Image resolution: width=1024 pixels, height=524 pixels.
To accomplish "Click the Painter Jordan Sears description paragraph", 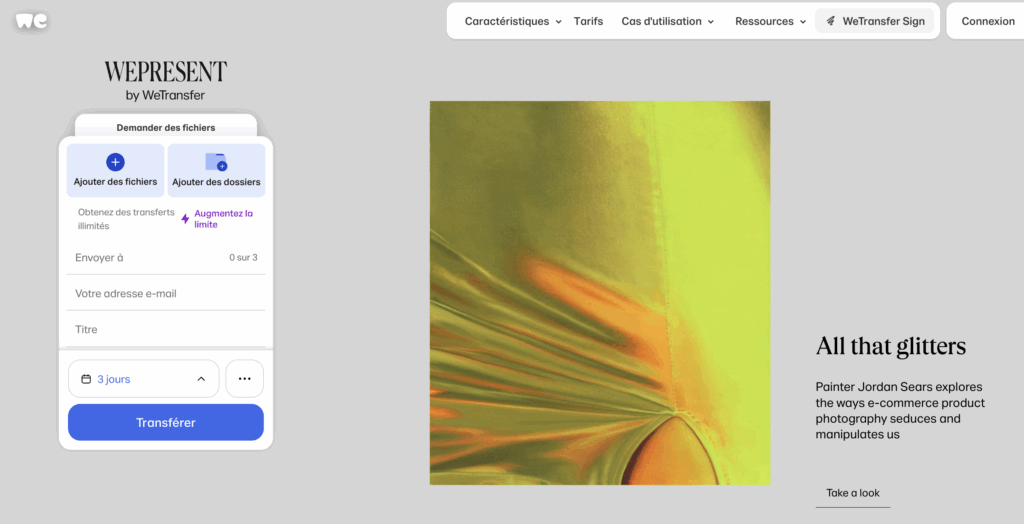I will (900, 410).
